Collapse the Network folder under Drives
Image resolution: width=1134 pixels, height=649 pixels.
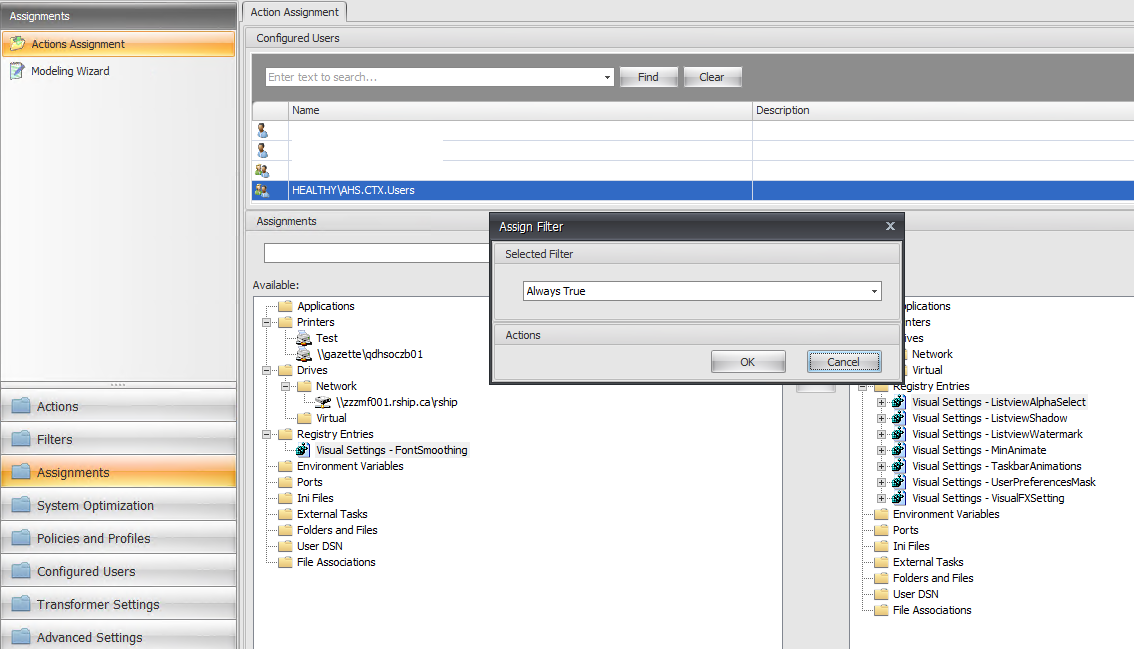pos(286,386)
